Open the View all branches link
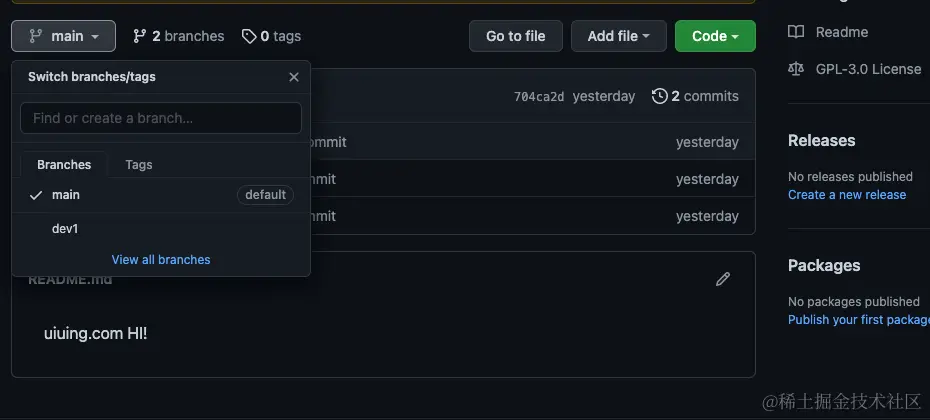 tap(161, 260)
